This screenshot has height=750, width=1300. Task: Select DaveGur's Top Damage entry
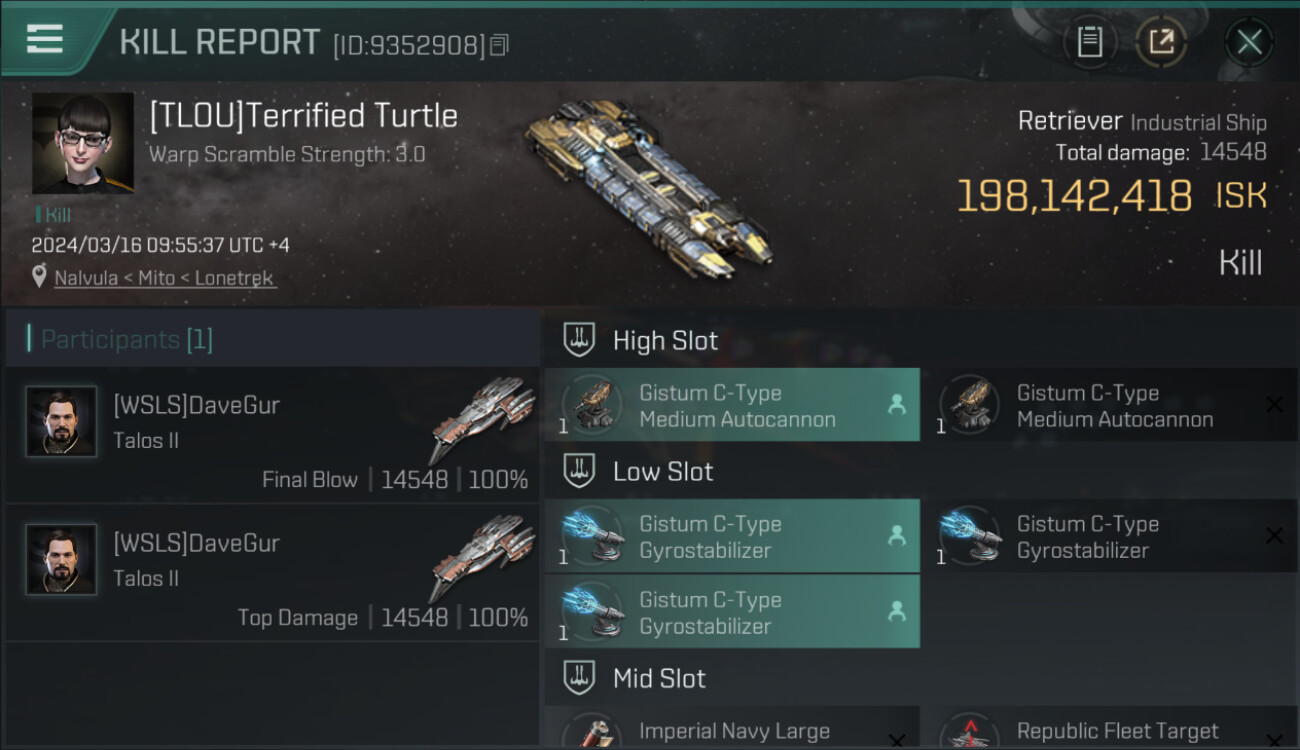272,572
